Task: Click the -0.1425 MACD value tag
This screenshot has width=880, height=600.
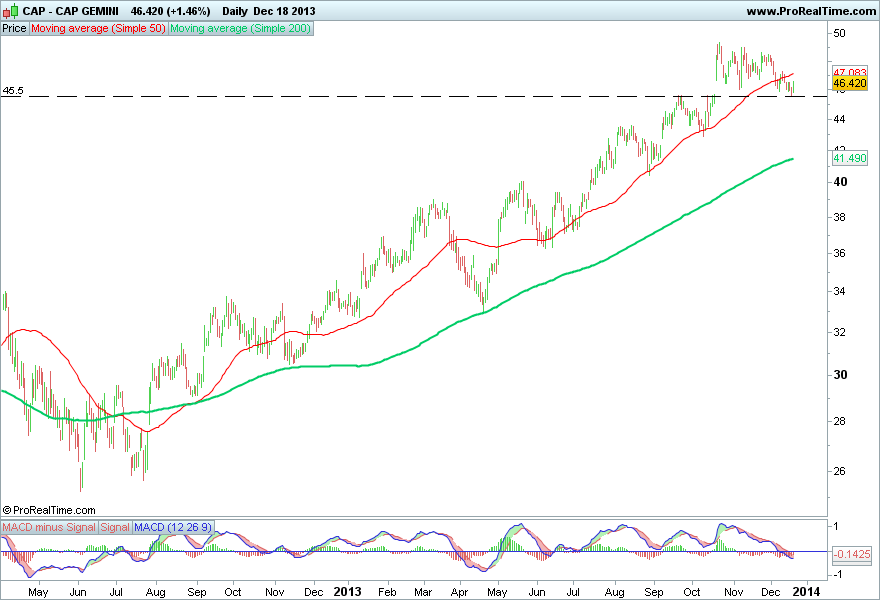Action: click(851, 554)
